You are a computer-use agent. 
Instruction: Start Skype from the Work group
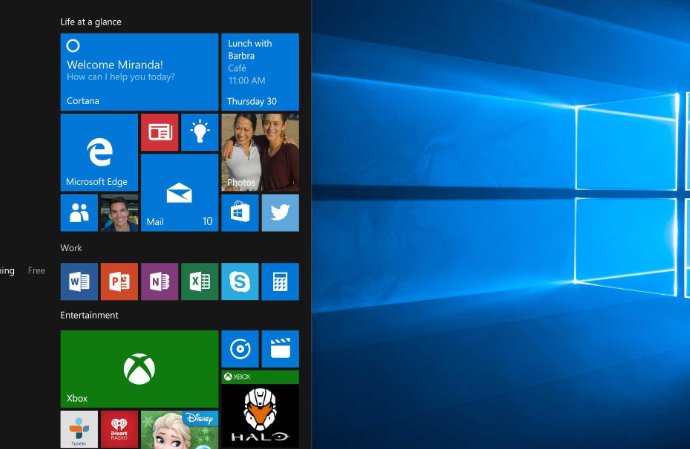click(x=240, y=282)
